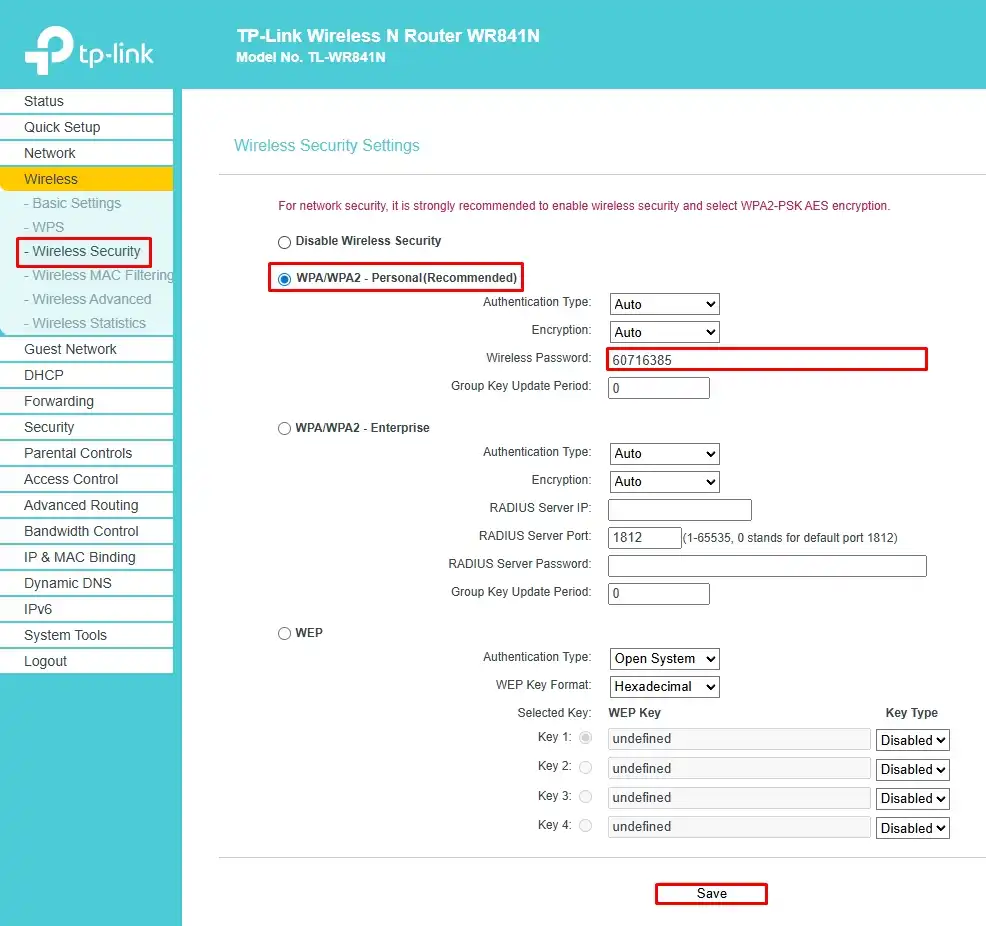Change Key 2 Key Type dropdown
986x926 pixels.
[911, 769]
